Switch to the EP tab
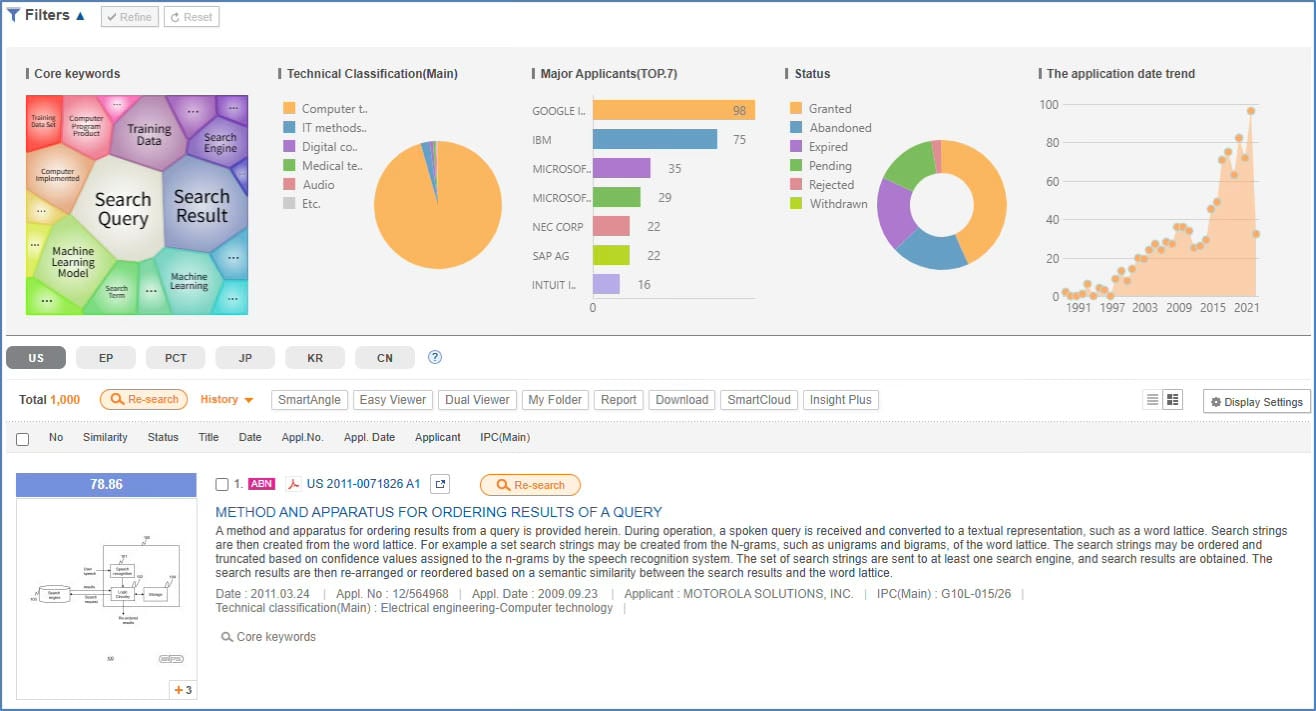 [106, 358]
